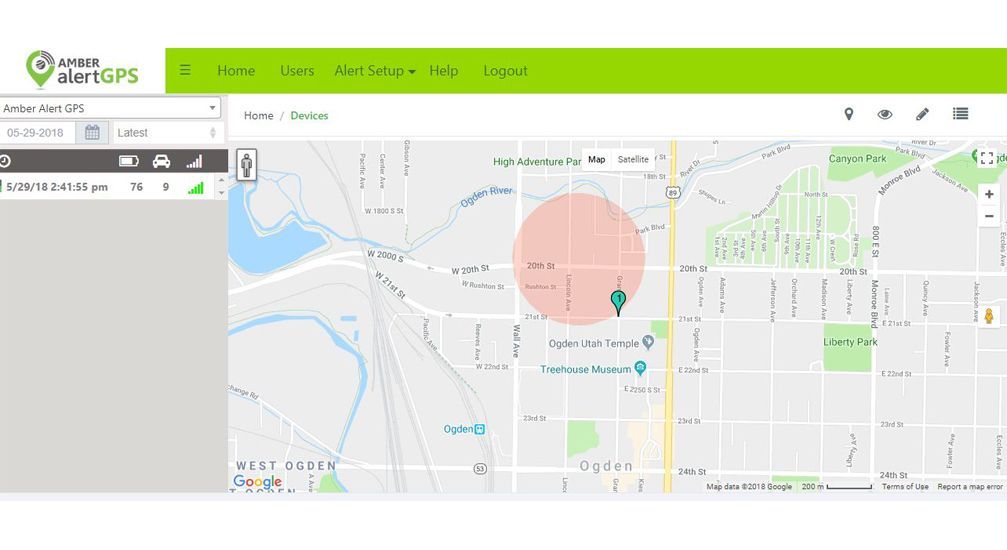
Task: Click Report a map error link
Action: pos(970,487)
